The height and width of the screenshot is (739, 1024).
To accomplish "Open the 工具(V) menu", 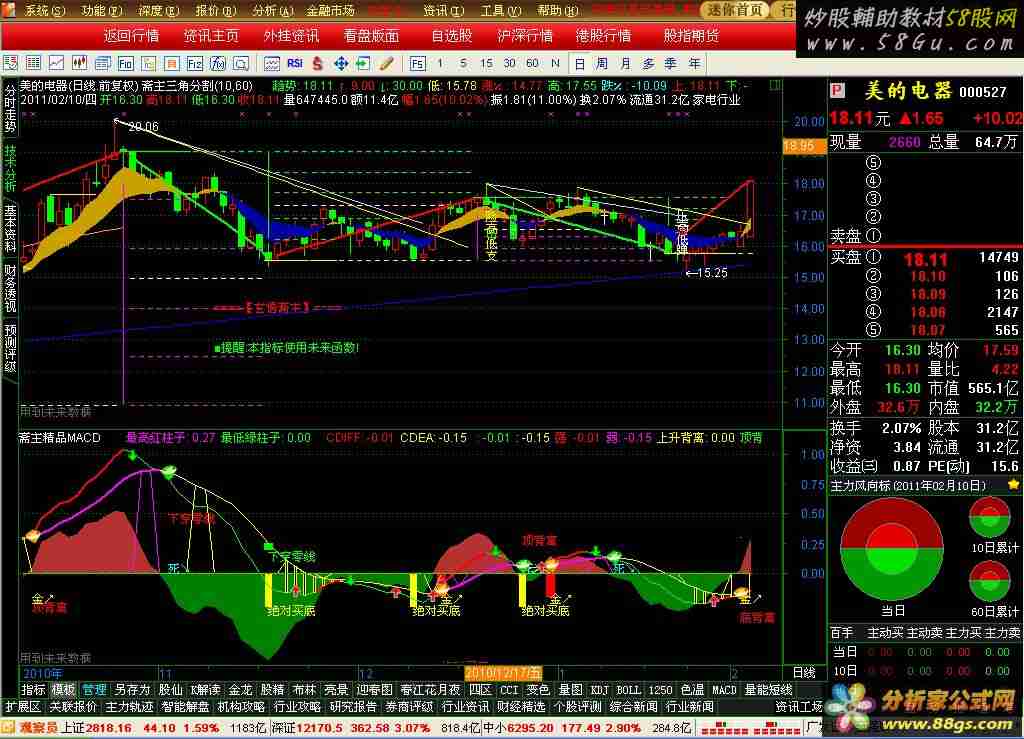I will click(501, 10).
